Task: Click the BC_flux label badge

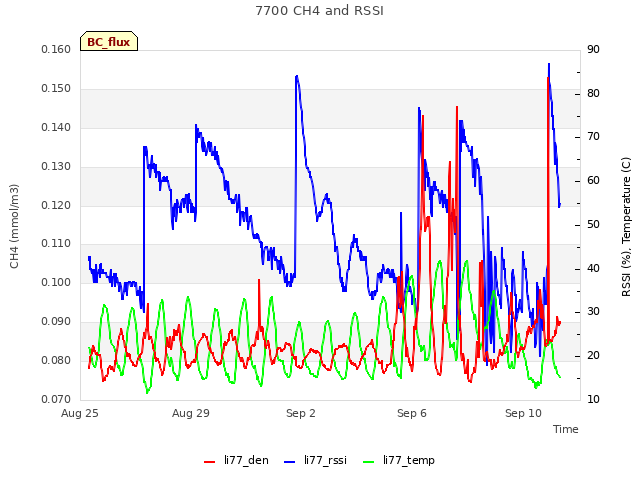Action: [109, 41]
